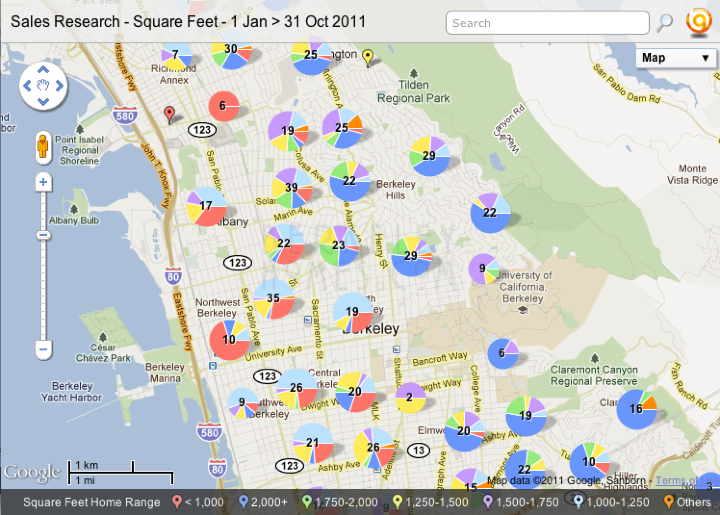
Task: Click the Sales Research title text
Action: click(x=188, y=22)
